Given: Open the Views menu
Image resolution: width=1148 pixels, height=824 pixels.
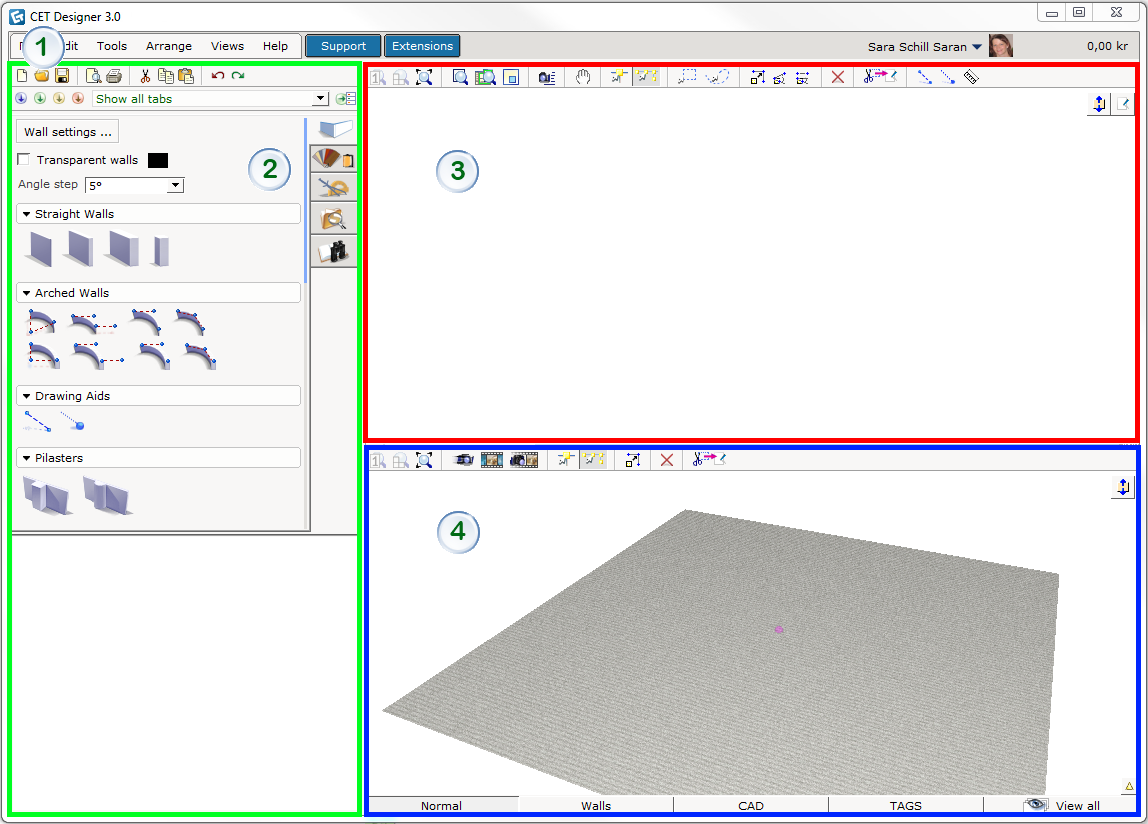Looking at the screenshot, I should click(x=227, y=45).
